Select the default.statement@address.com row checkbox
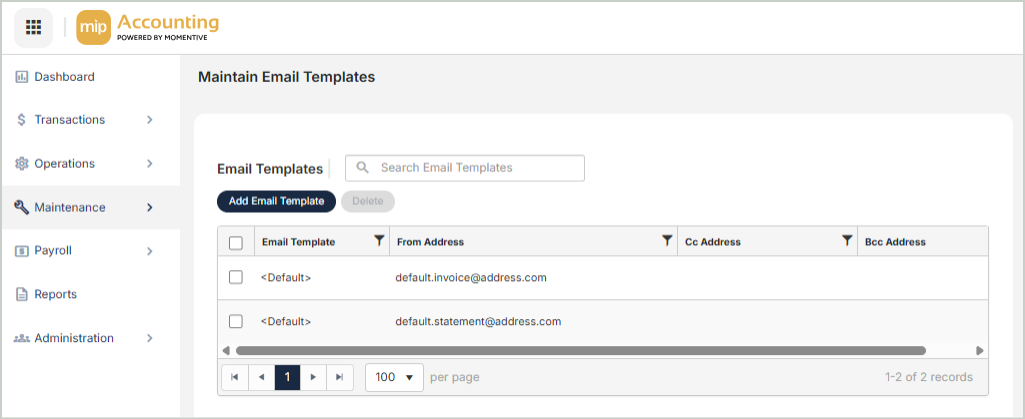Viewport: 1025px width, 419px height. pos(236,321)
